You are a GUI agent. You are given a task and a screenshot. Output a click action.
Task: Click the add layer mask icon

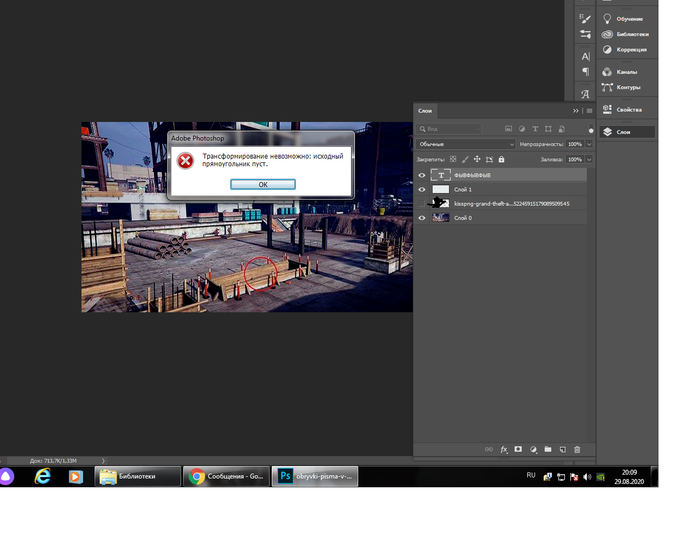point(519,449)
